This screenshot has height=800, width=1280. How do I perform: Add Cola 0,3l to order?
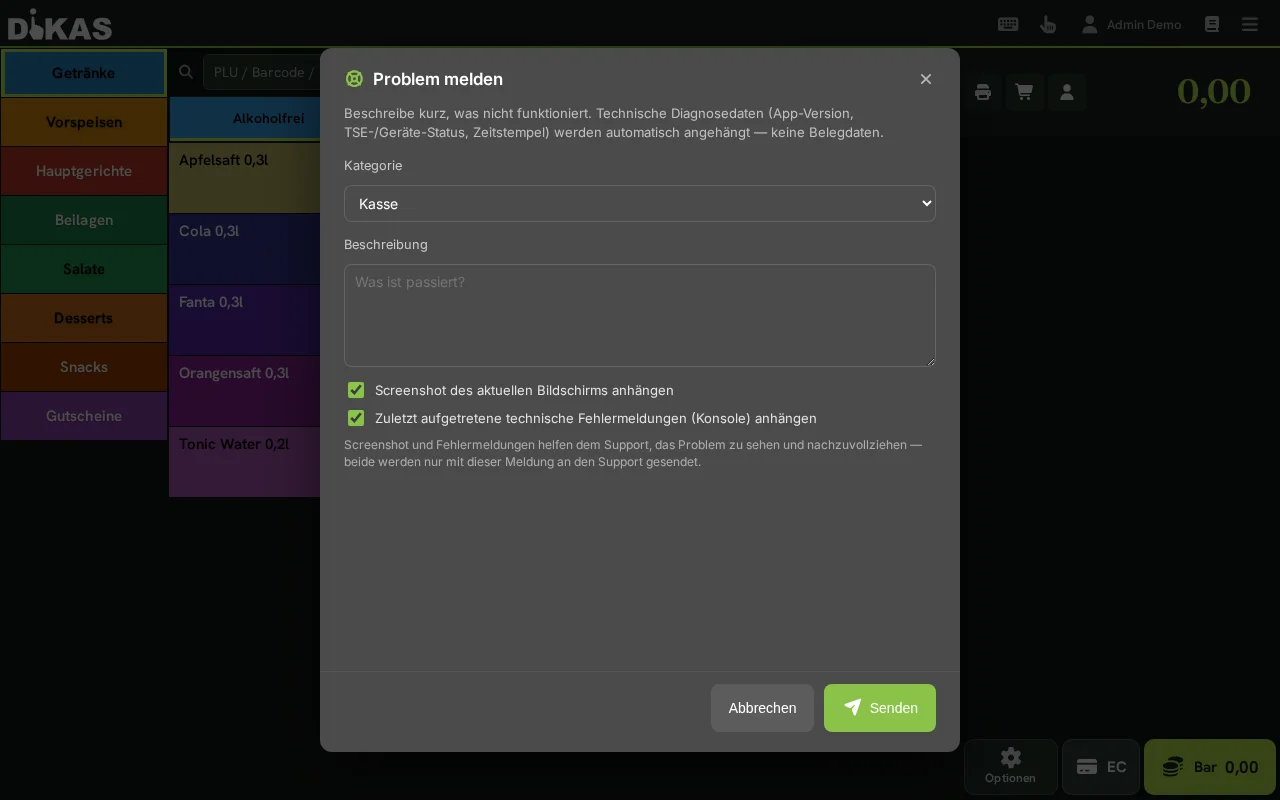[x=245, y=248]
